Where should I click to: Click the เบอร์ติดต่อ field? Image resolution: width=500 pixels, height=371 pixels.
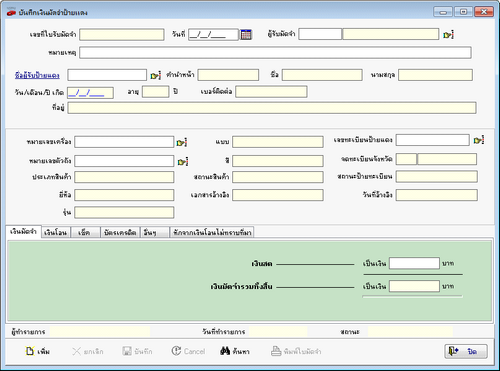click(271, 92)
